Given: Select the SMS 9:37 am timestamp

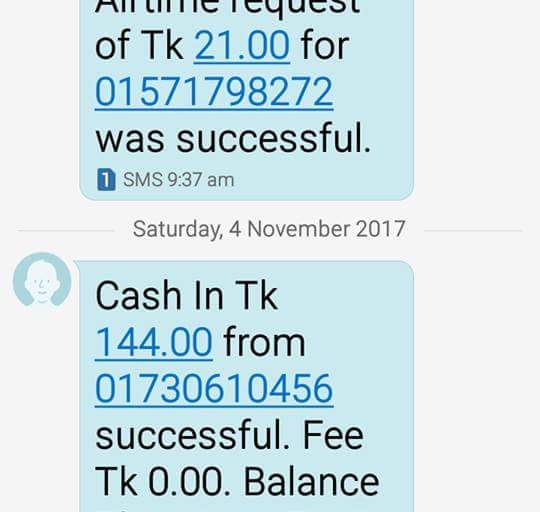Looking at the screenshot, I should click(178, 180).
